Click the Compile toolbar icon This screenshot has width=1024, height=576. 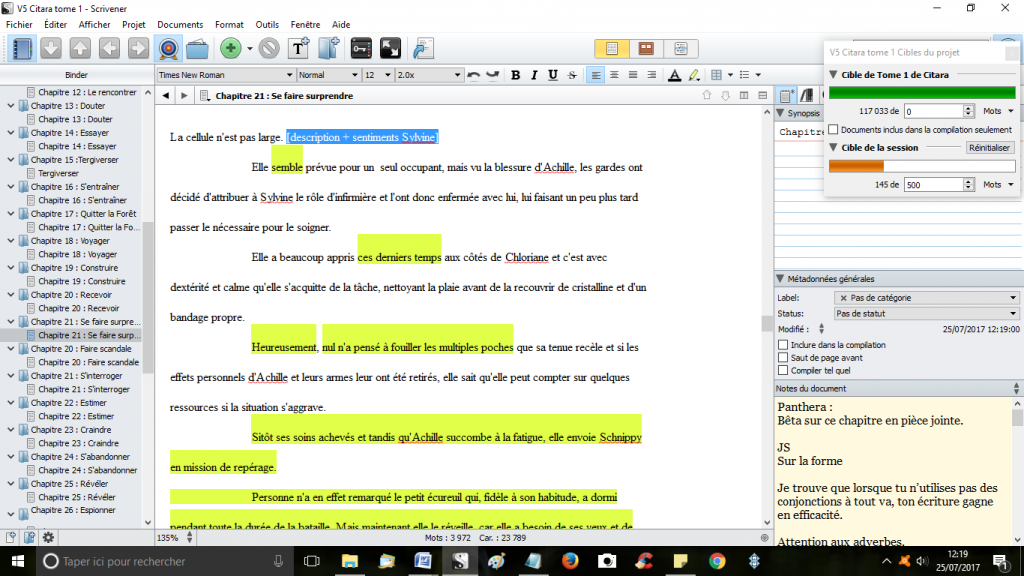[x=422, y=48]
